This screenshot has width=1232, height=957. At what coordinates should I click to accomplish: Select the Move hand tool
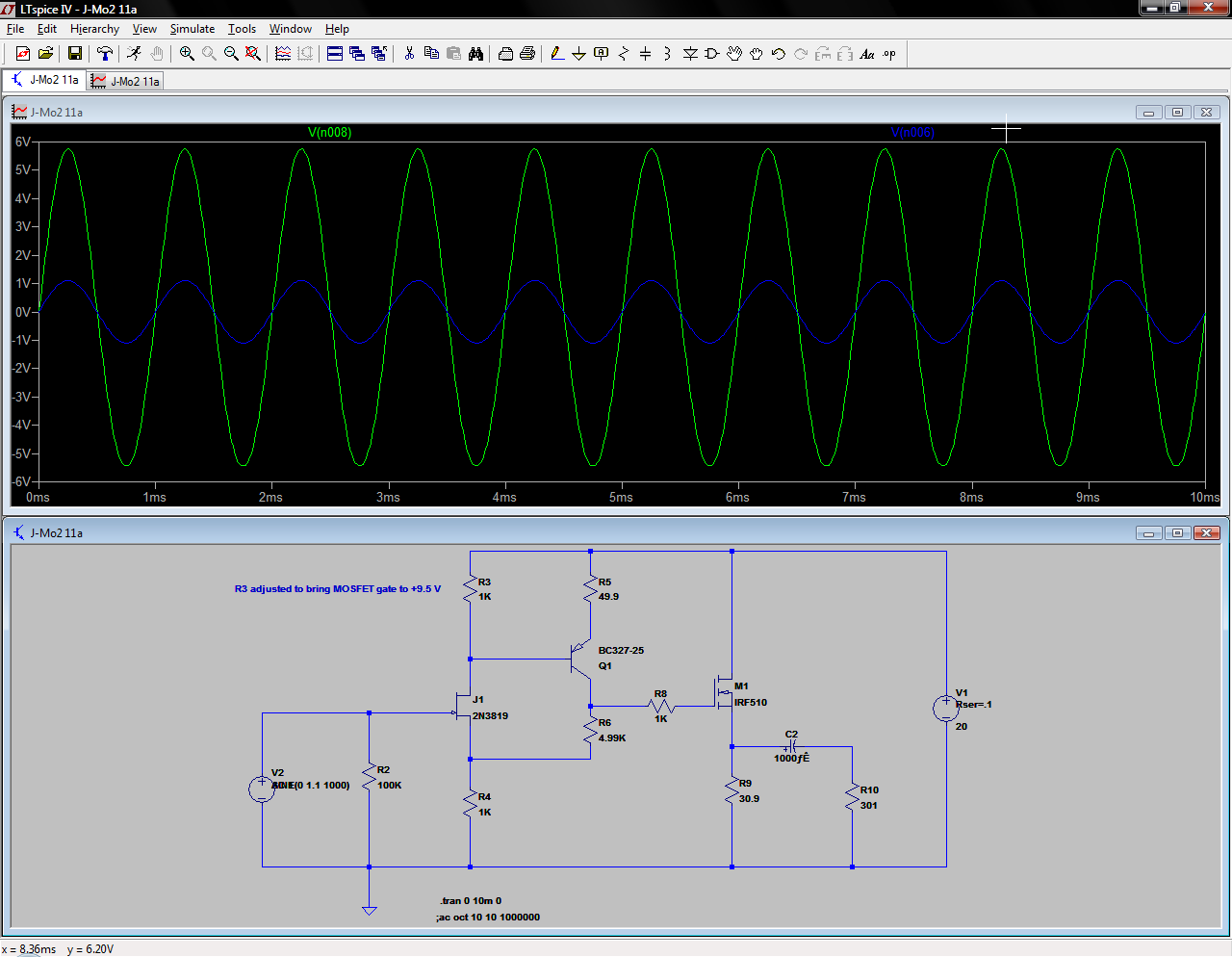click(734, 54)
